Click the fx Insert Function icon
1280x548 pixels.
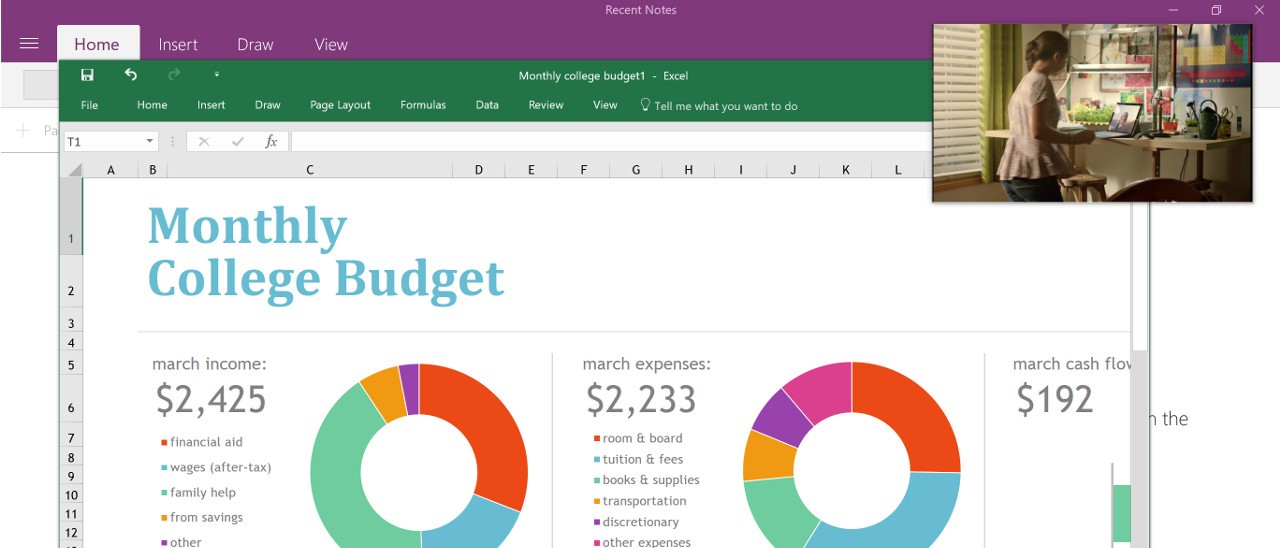271,142
